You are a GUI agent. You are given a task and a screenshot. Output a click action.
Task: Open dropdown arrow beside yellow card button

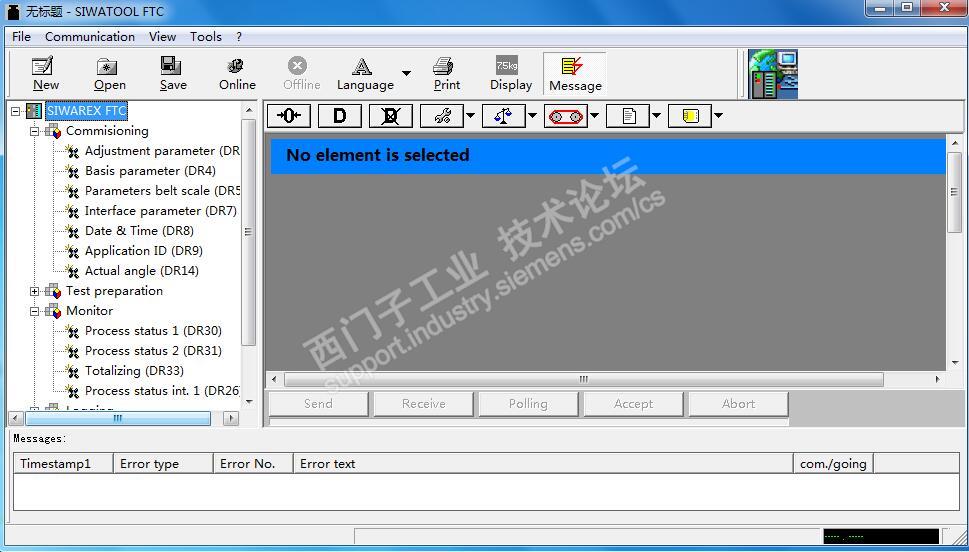coord(718,116)
